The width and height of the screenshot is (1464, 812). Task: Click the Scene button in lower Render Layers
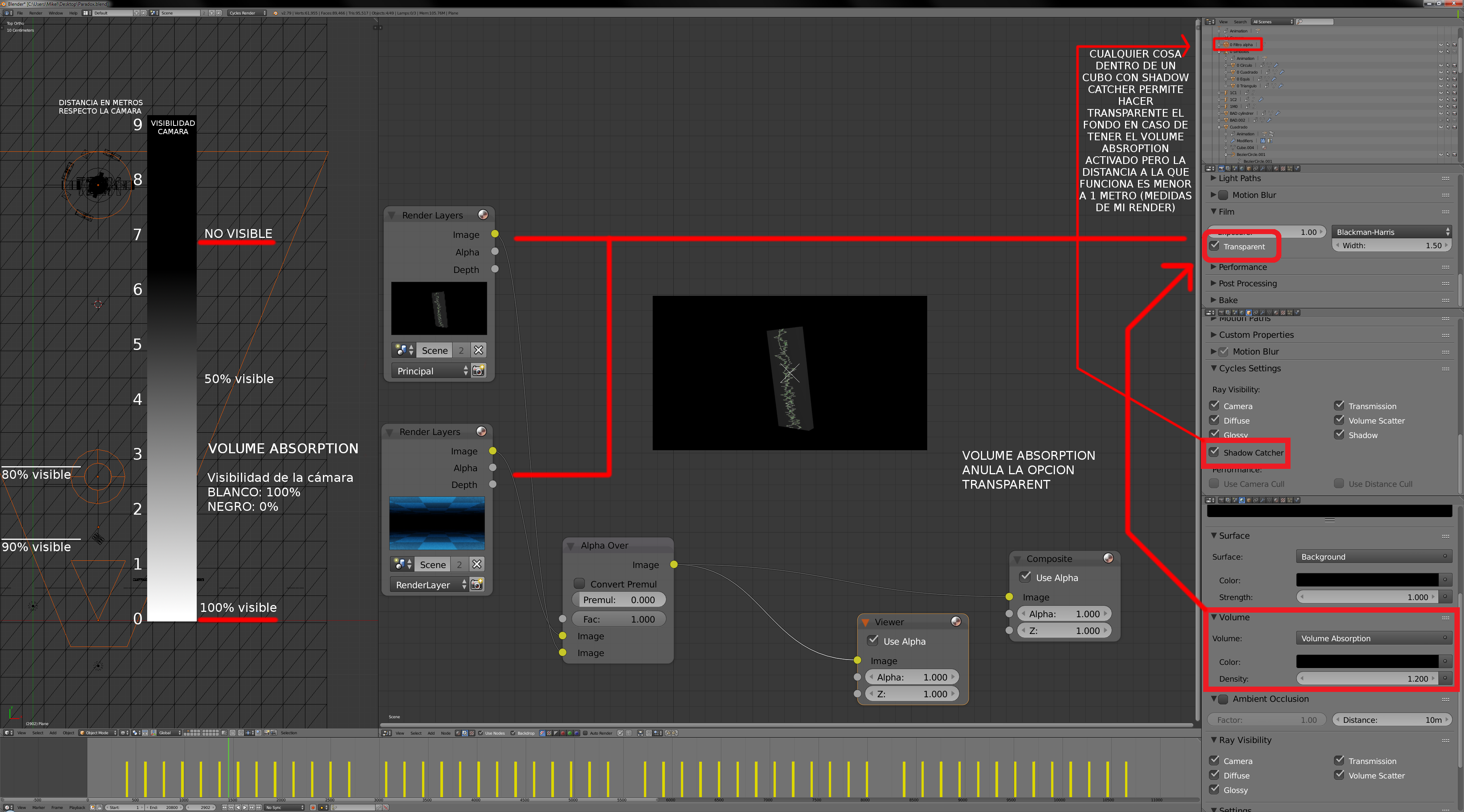click(x=433, y=564)
